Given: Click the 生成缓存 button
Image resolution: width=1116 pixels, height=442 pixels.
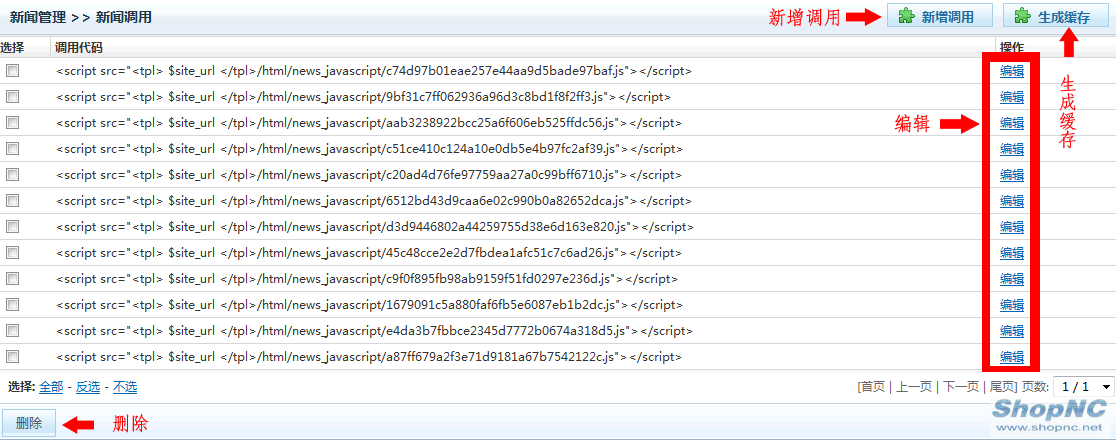Looking at the screenshot, I should point(1056,16).
